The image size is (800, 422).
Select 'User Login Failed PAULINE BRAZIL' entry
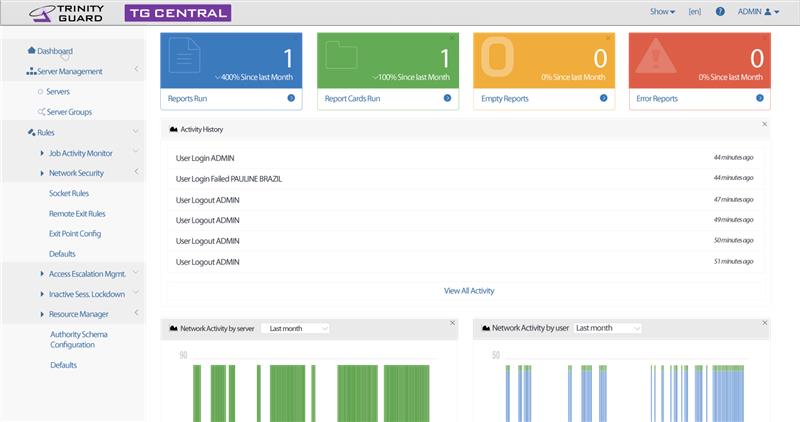(464, 179)
